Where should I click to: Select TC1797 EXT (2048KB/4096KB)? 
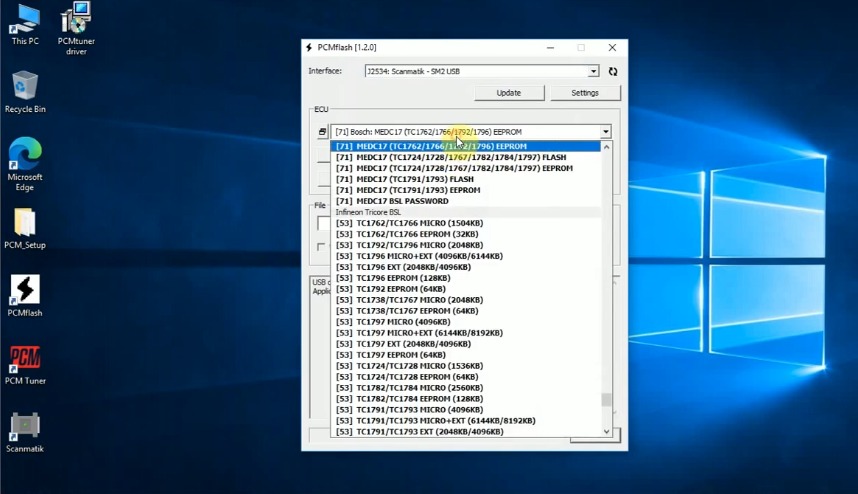pos(465,344)
